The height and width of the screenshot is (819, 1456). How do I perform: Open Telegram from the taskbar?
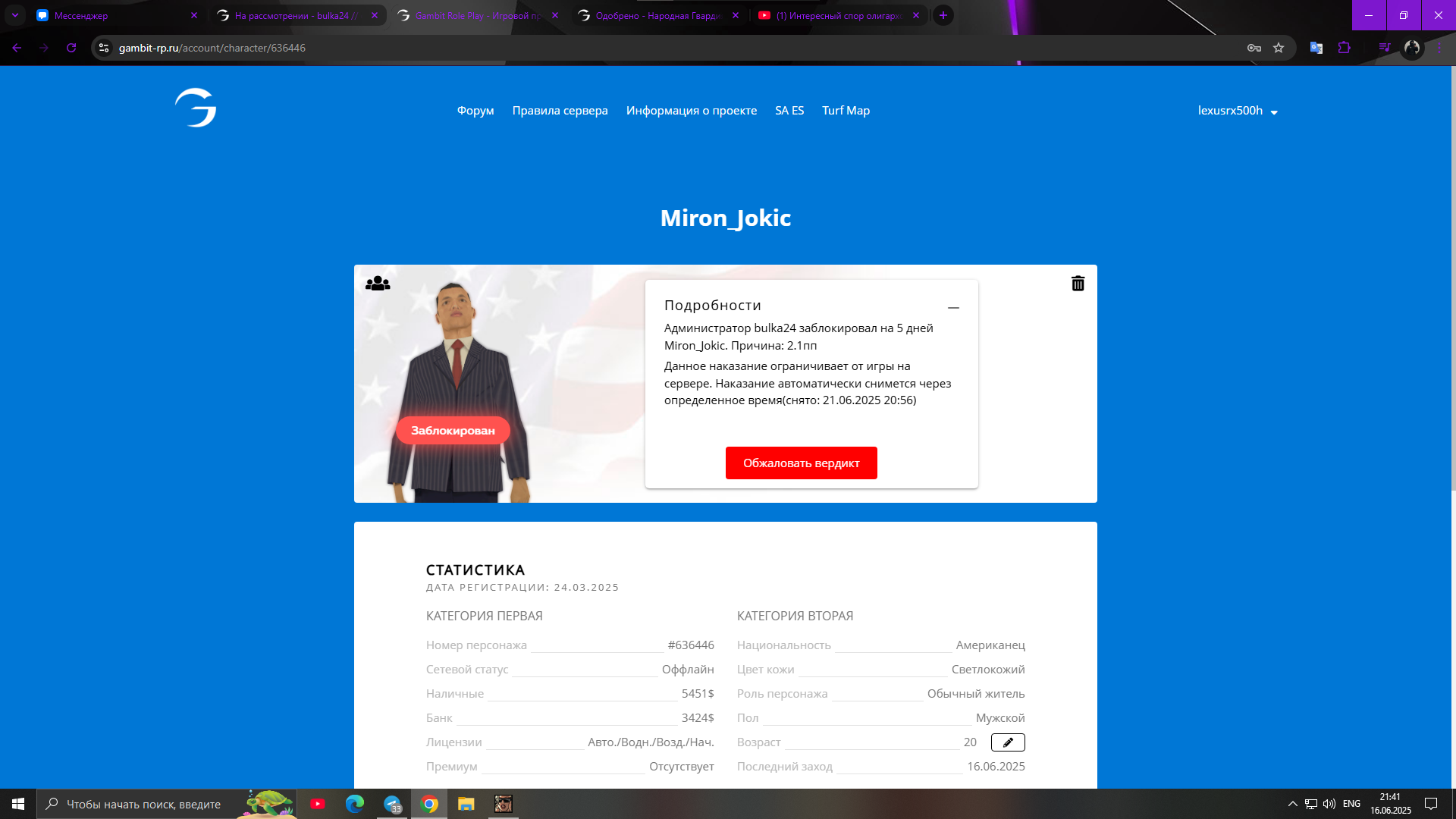tap(392, 804)
